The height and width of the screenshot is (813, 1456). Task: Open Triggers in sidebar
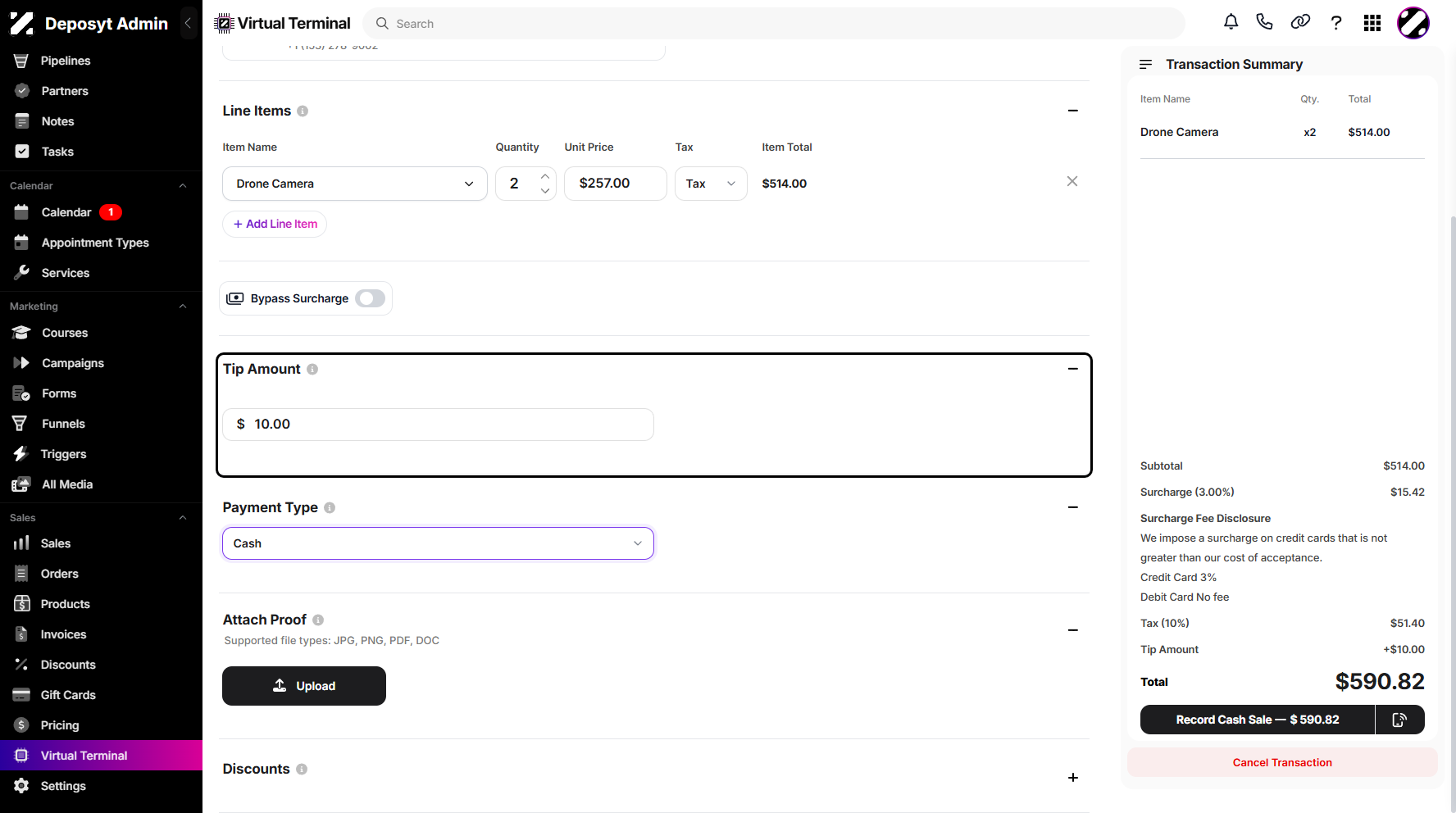(x=101, y=454)
